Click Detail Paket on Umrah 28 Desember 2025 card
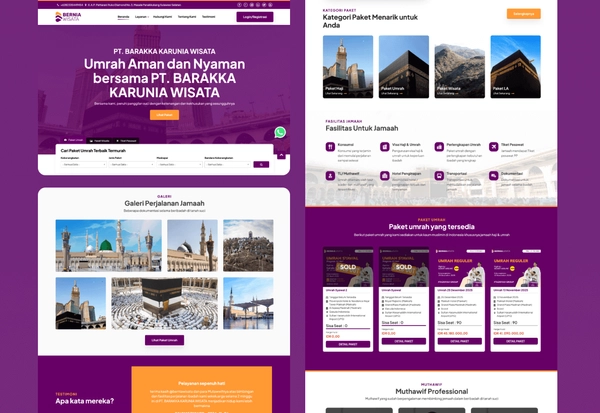This screenshot has width=600, height=413. coord(460,341)
